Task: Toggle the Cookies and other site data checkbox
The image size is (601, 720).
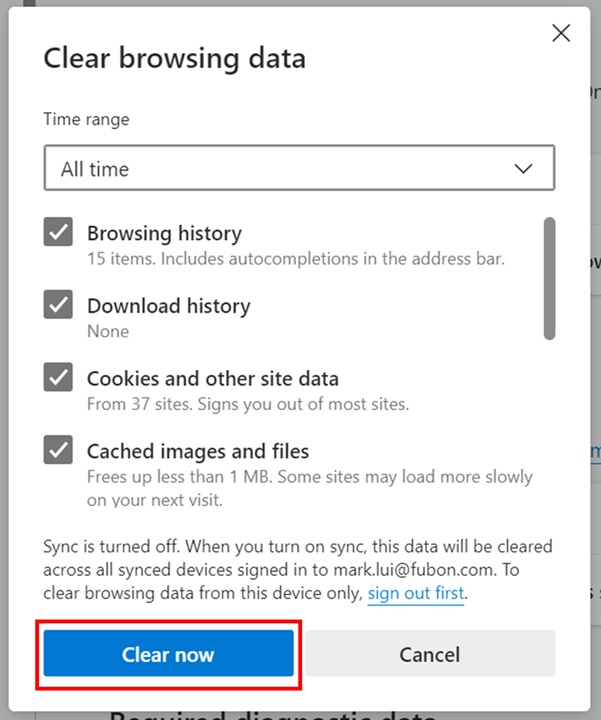Action: coord(58,378)
